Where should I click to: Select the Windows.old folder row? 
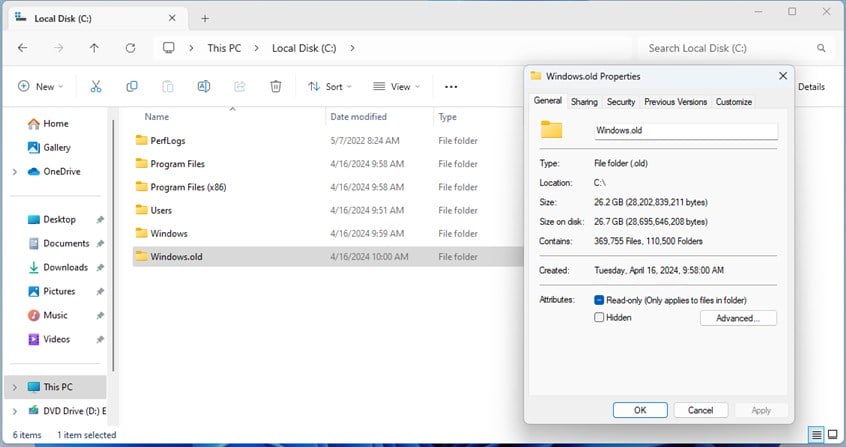click(x=328, y=256)
